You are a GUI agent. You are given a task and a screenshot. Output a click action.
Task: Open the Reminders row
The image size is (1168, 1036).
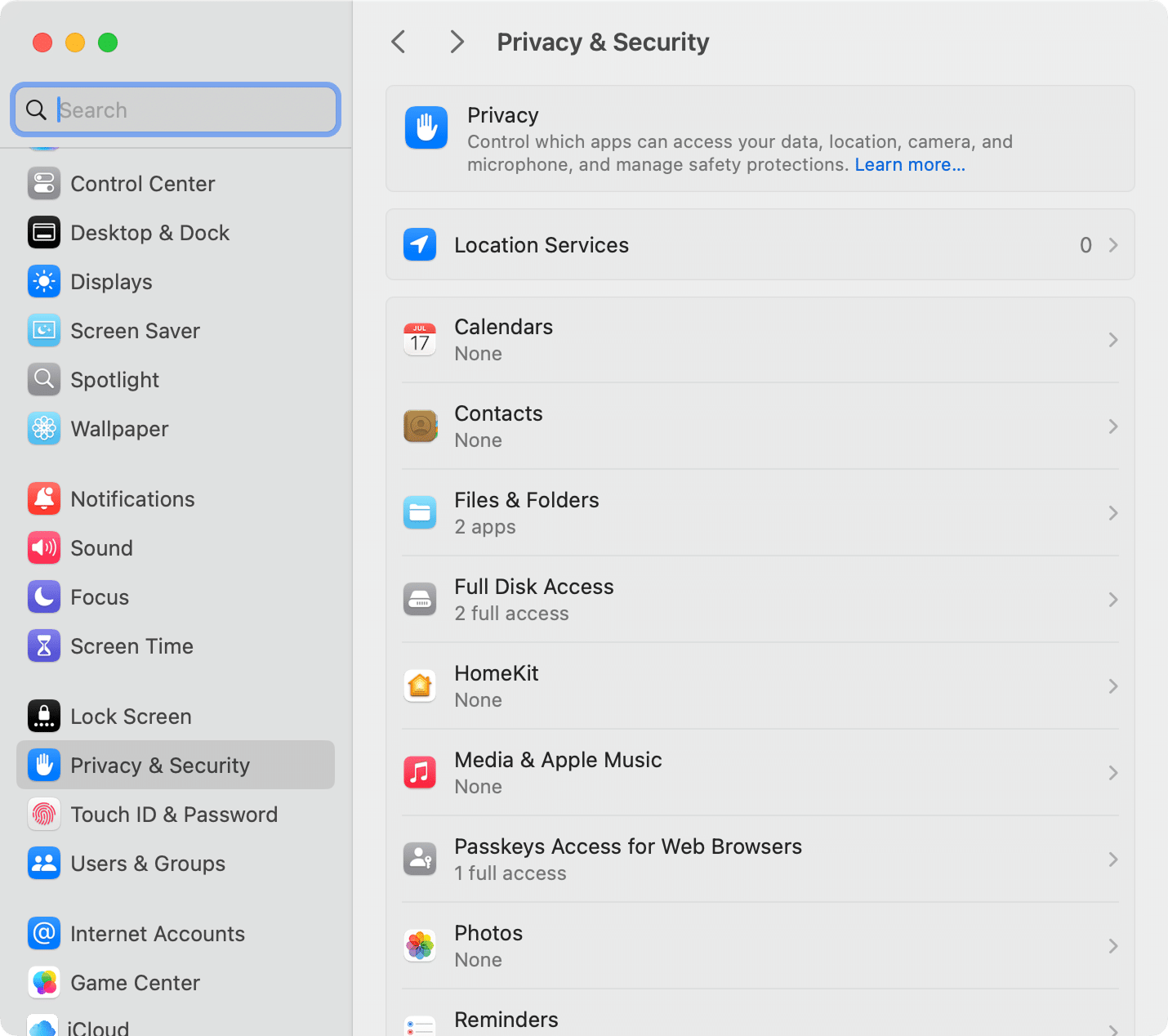click(760, 1013)
